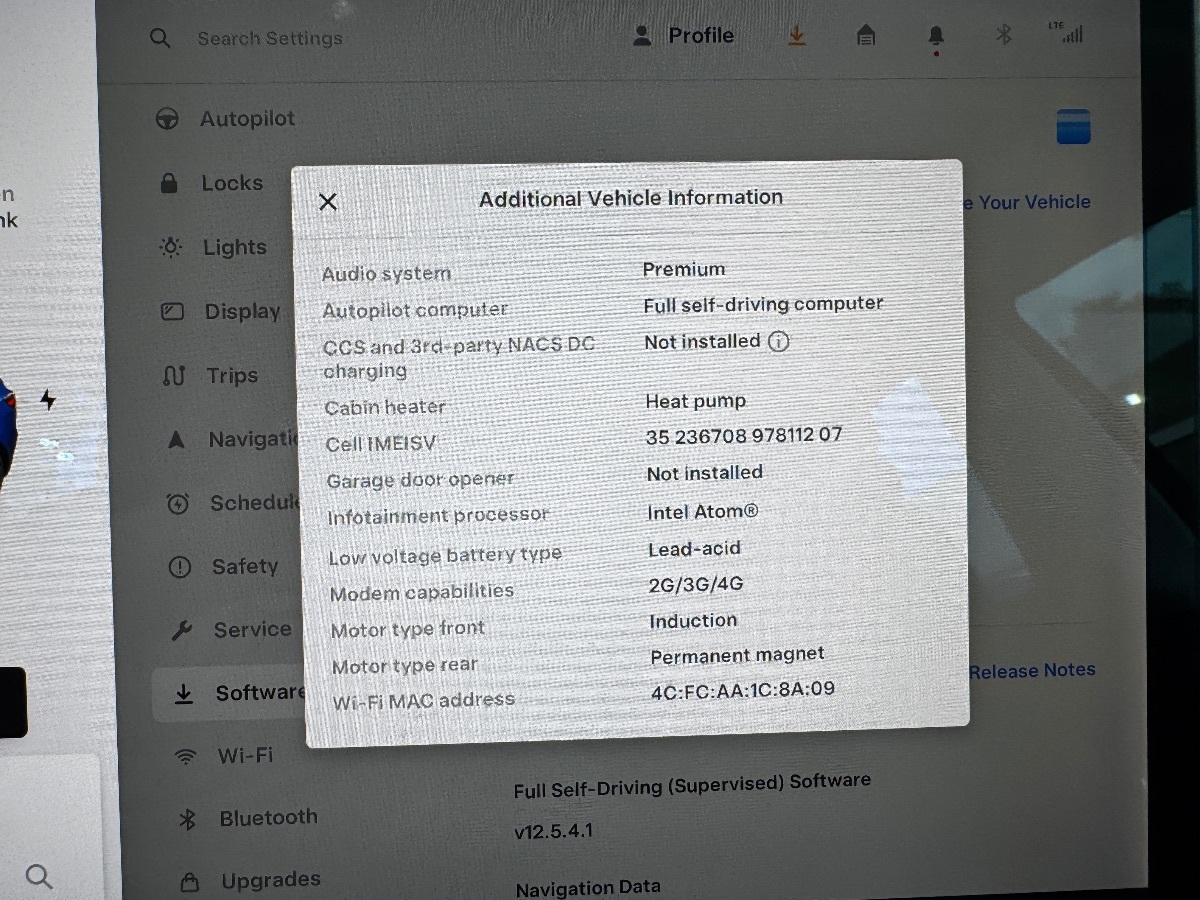Open the HomeLink garage icon
This screenshot has height=900, width=1200.
coord(866,36)
